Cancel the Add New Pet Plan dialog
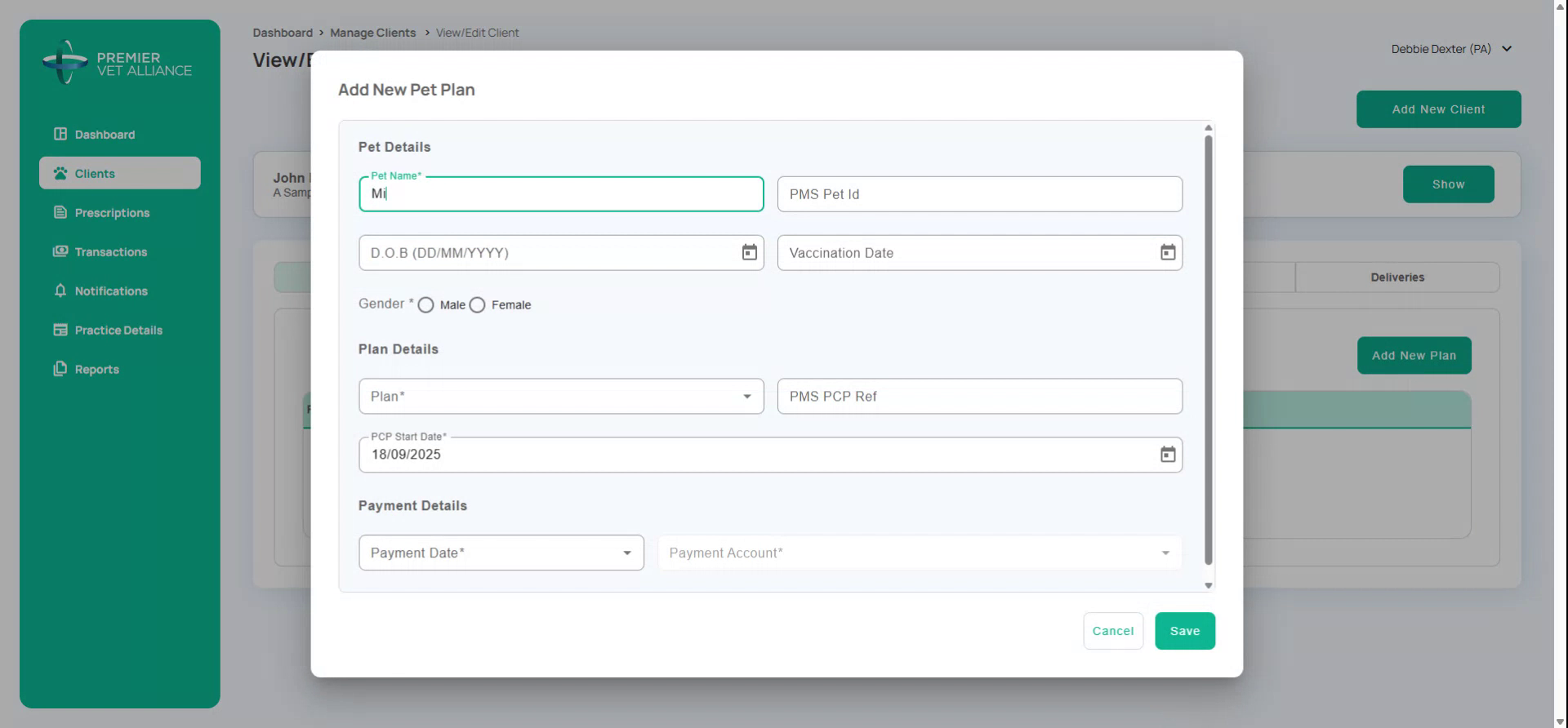Viewport: 1568px width, 728px height. (1112, 631)
